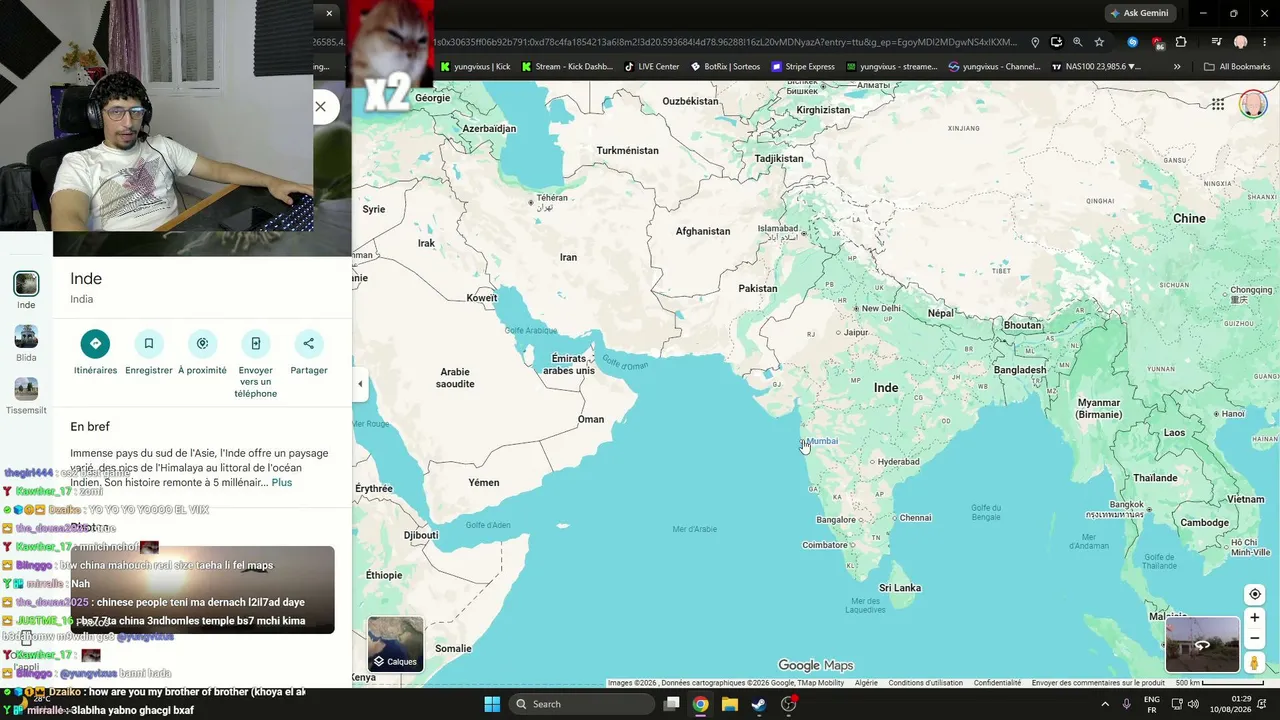Open Chrome media controls icon

[1216, 42]
